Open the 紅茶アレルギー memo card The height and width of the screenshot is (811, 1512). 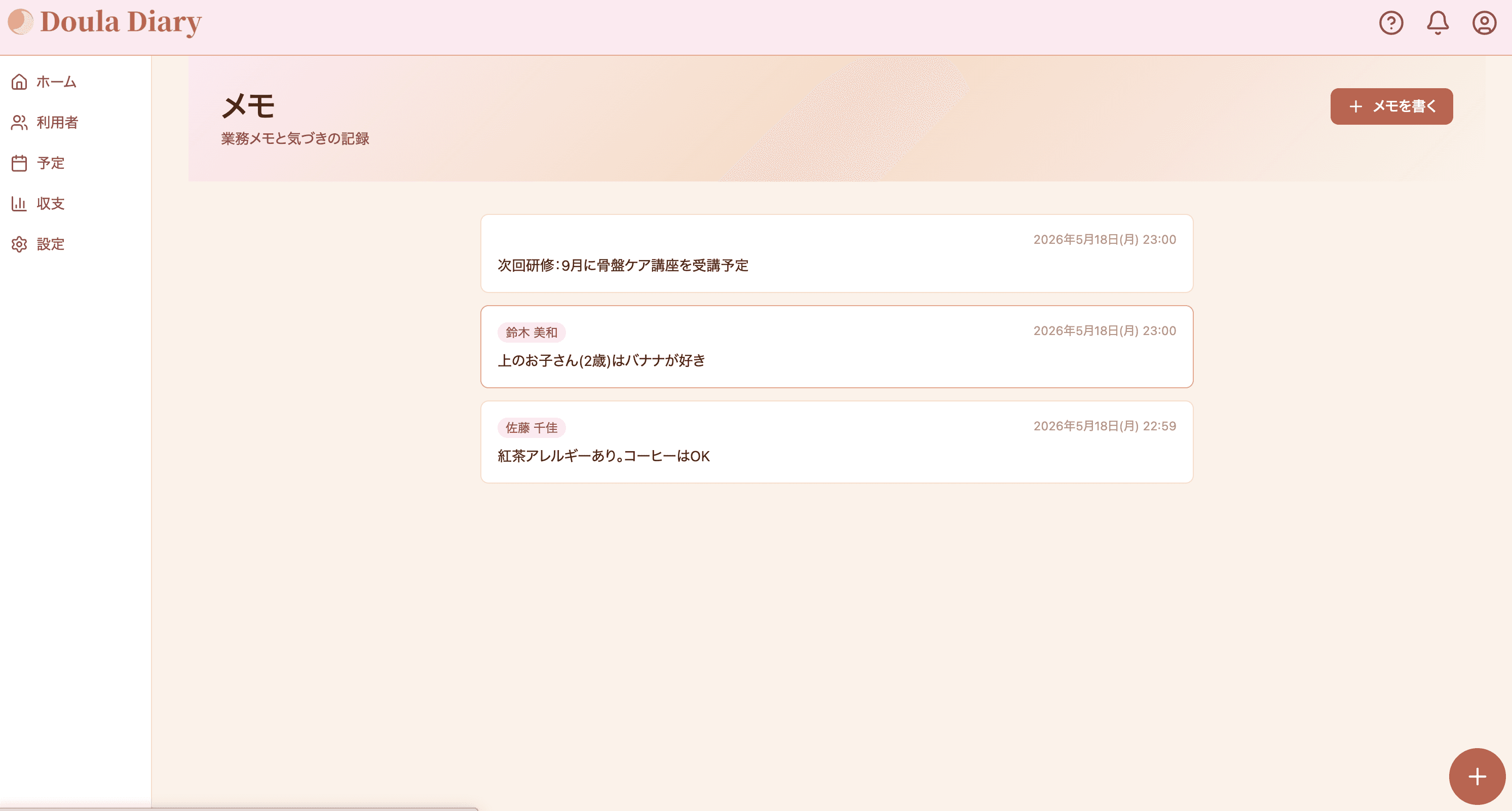point(837,442)
